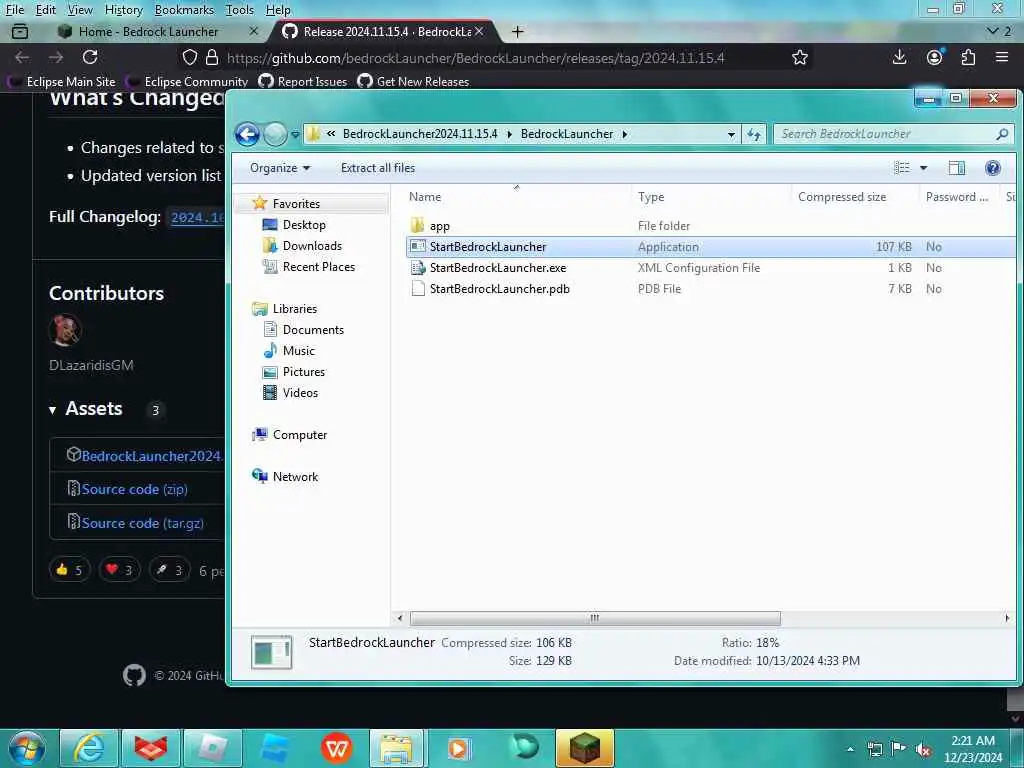The width and height of the screenshot is (1024, 768).
Task: Open Firefox View menu
Action: click(80, 10)
